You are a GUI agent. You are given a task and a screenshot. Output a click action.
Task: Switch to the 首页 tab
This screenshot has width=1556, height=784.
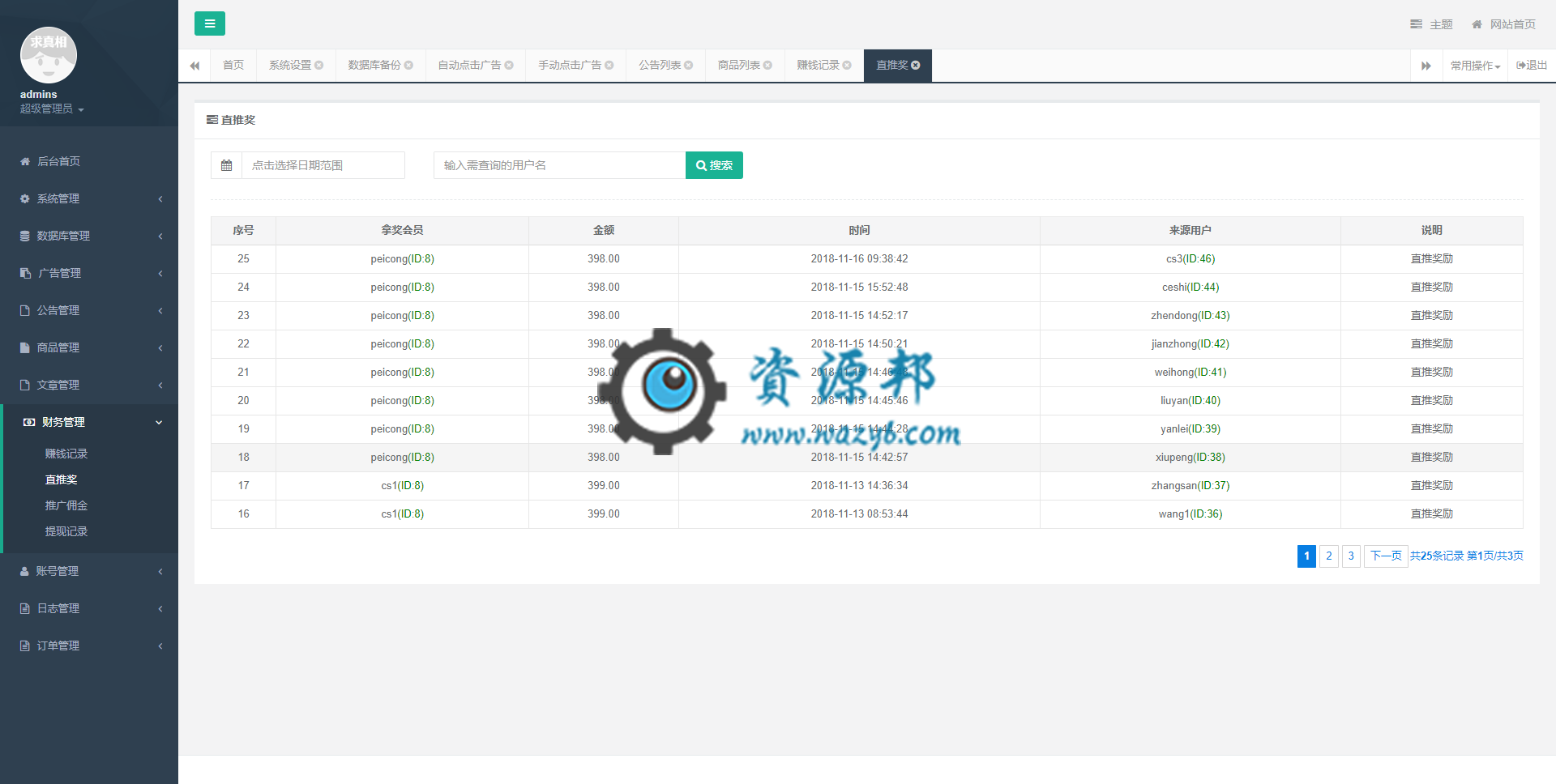233,65
